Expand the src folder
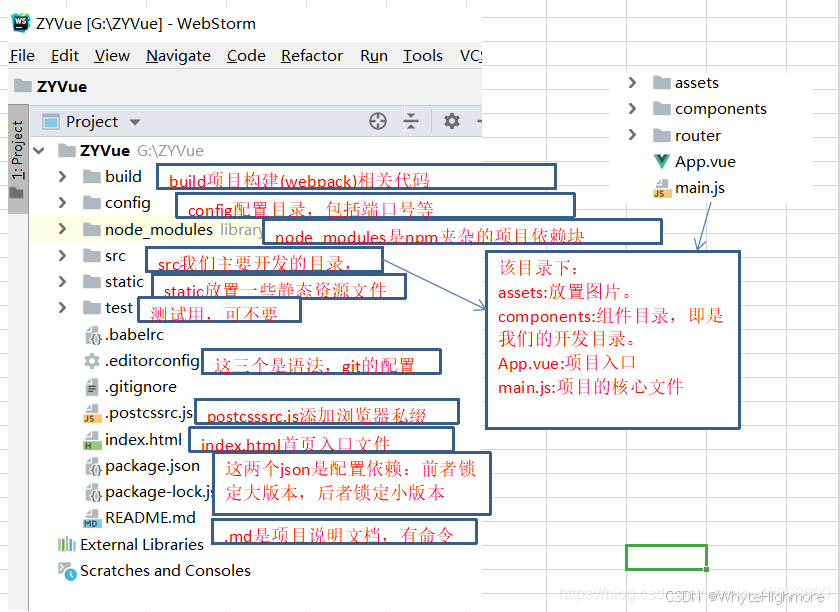 (62, 256)
